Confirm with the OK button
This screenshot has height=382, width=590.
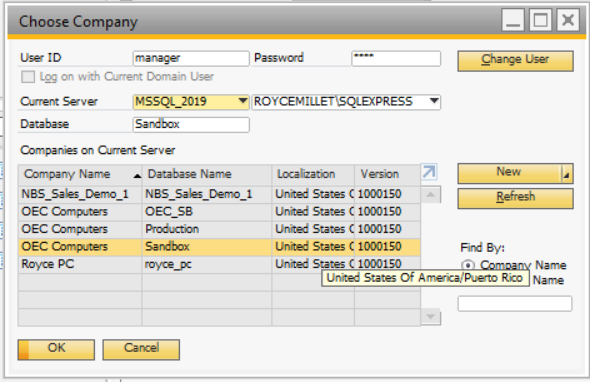tap(56, 349)
